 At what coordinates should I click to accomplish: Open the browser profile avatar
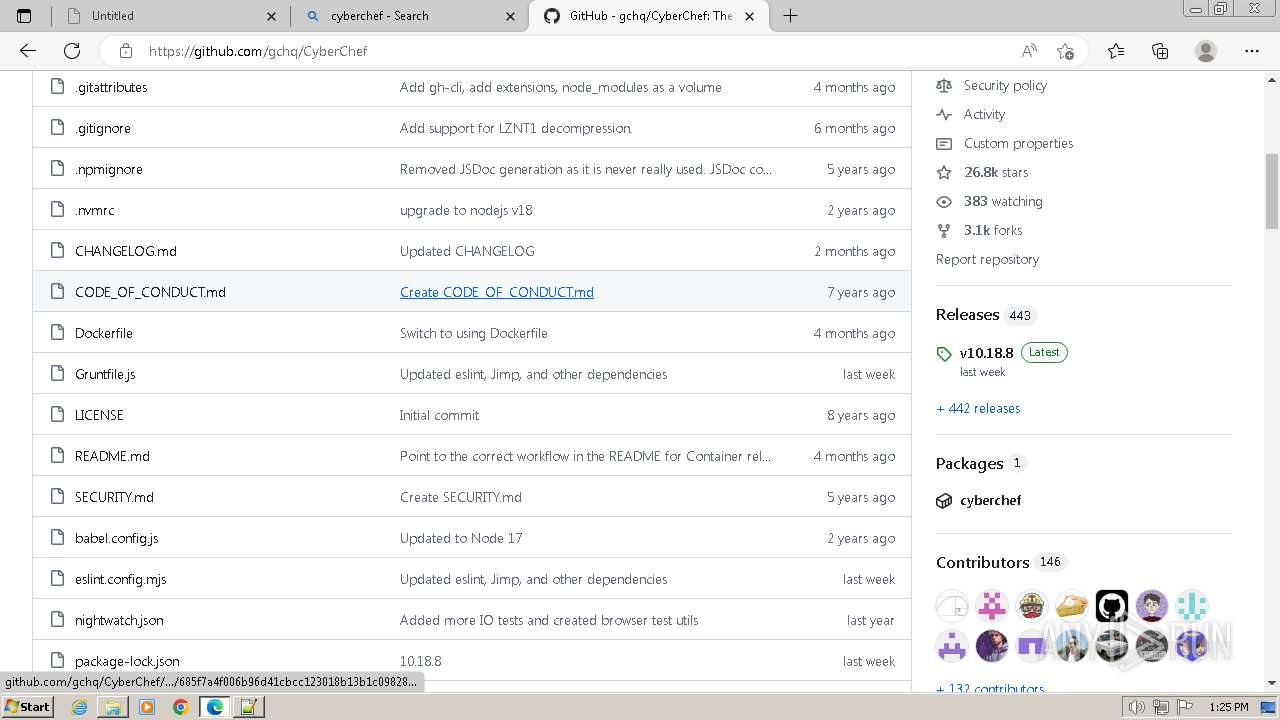(x=1206, y=51)
